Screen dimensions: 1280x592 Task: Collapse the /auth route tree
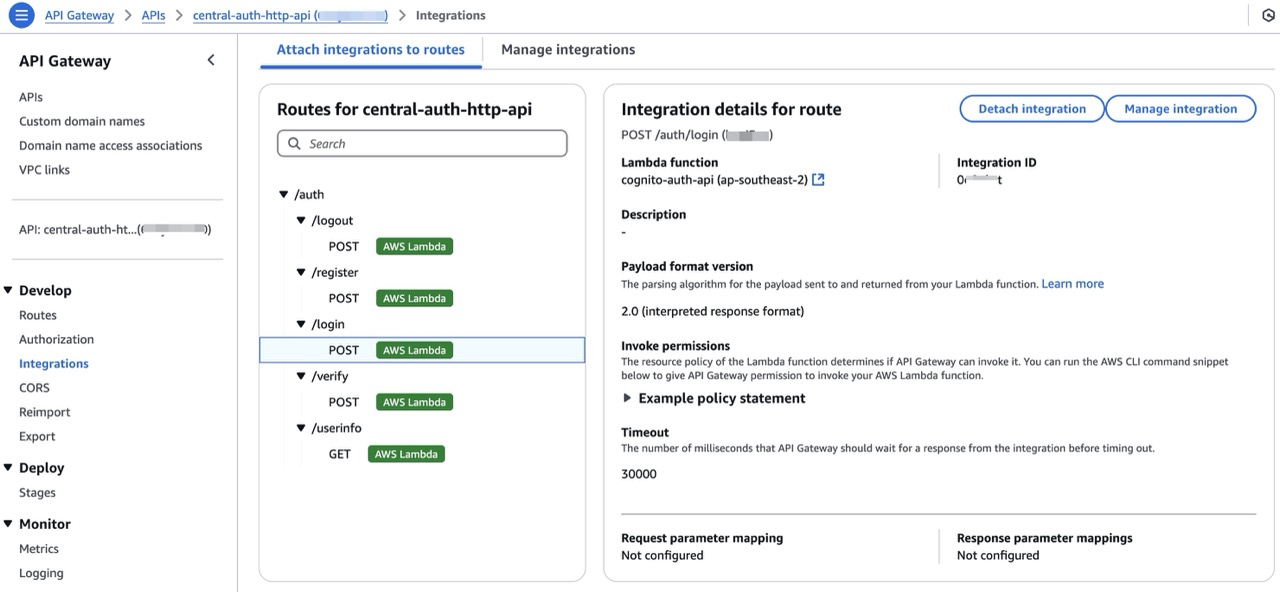pos(285,195)
